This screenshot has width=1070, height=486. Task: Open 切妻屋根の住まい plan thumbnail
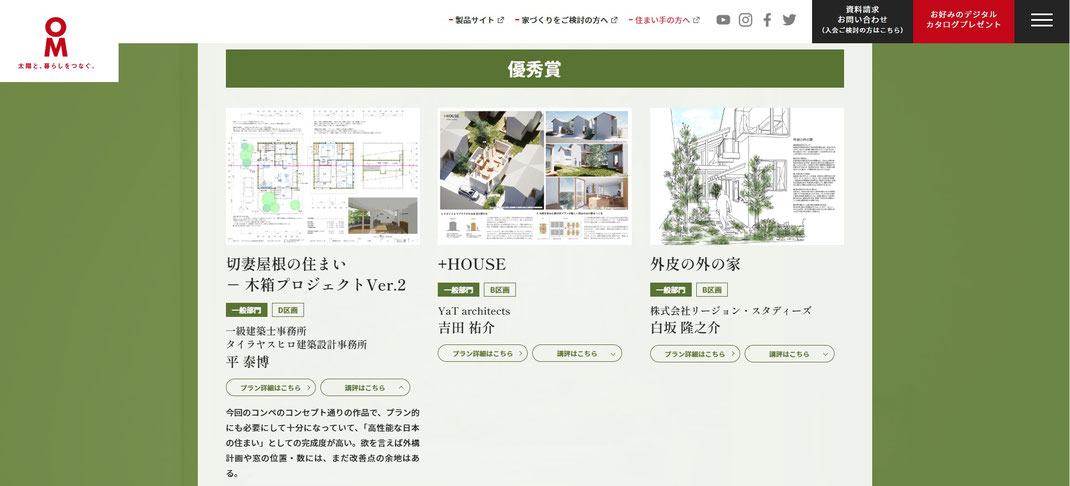323,176
